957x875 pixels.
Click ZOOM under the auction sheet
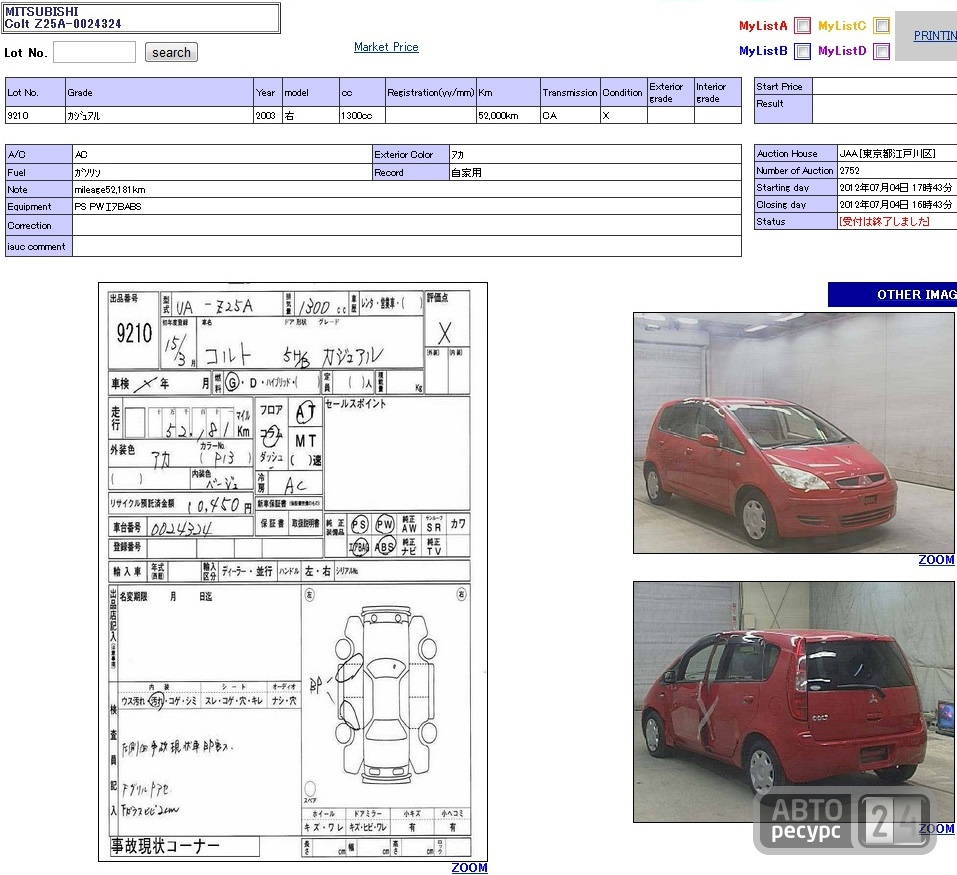[x=469, y=868]
